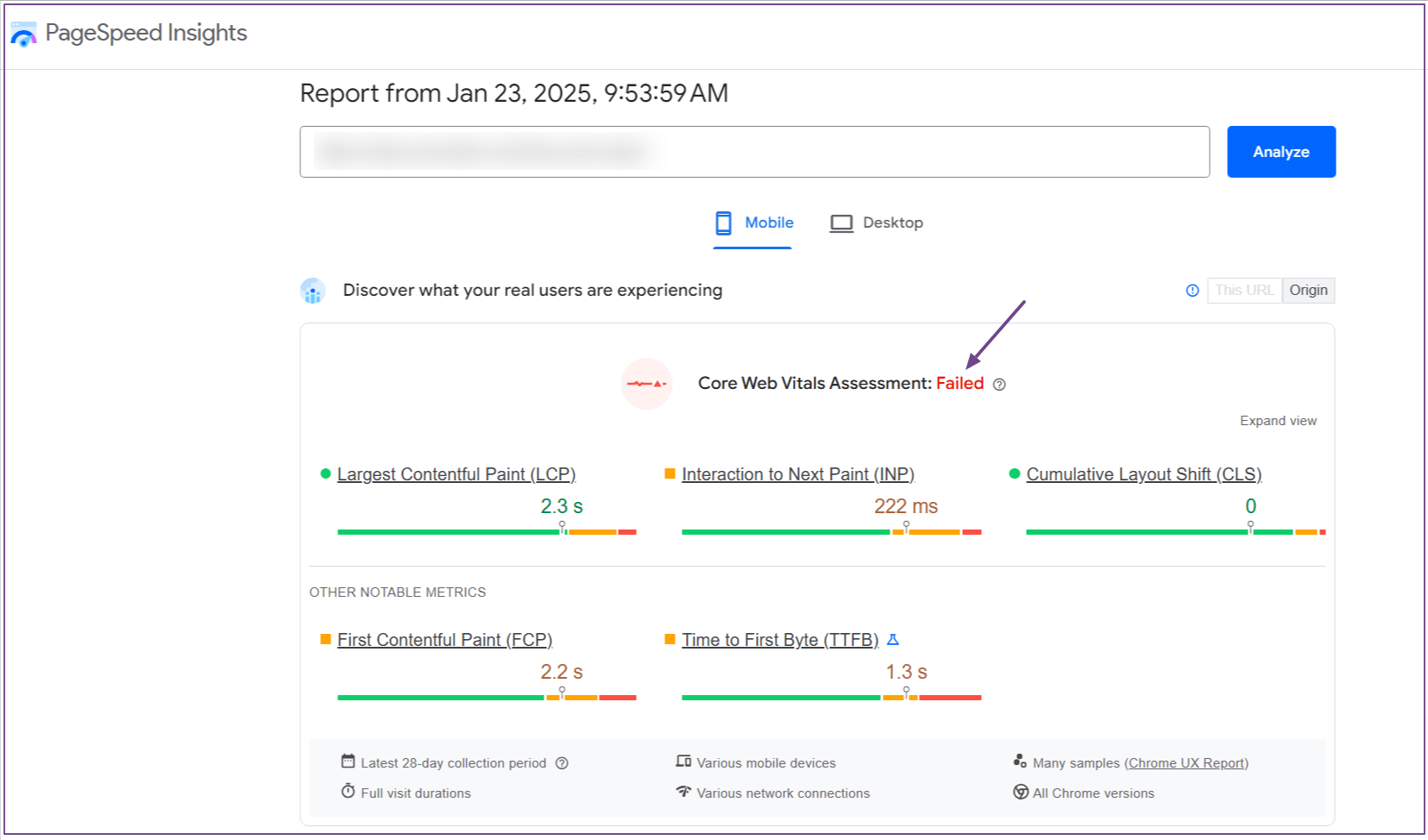Click the LCP distribution bar
This screenshot has width=1428, height=840.
pyautogui.click(x=487, y=532)
